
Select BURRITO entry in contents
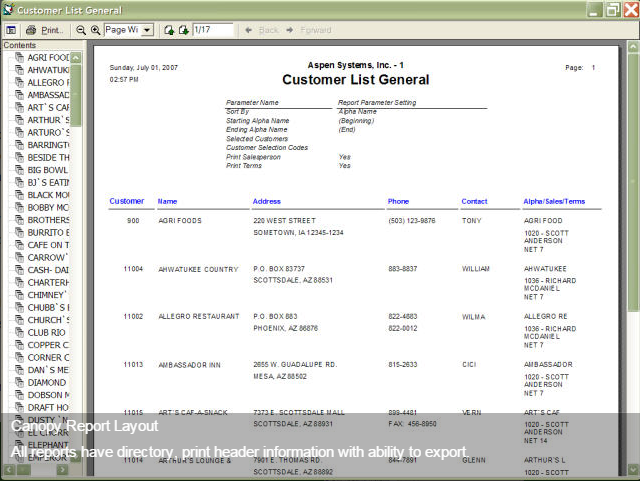tap(48, 232)
